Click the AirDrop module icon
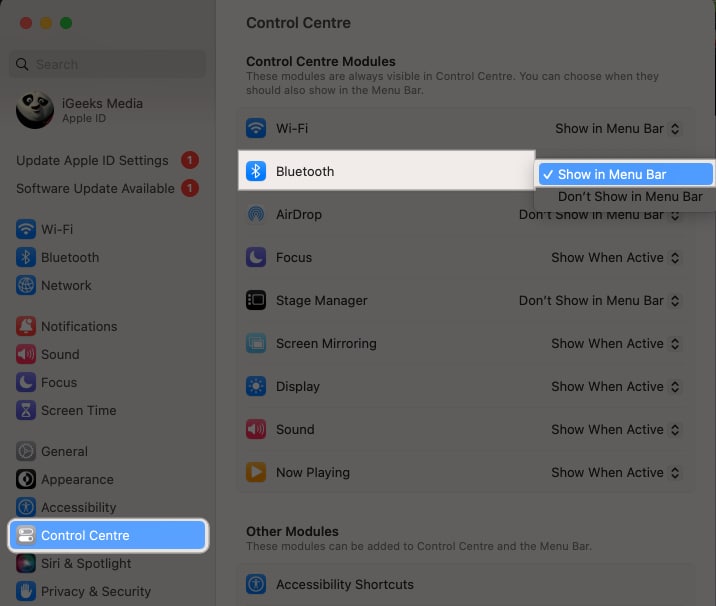Screen dimensions: 716x606 (x=256, y=214)
